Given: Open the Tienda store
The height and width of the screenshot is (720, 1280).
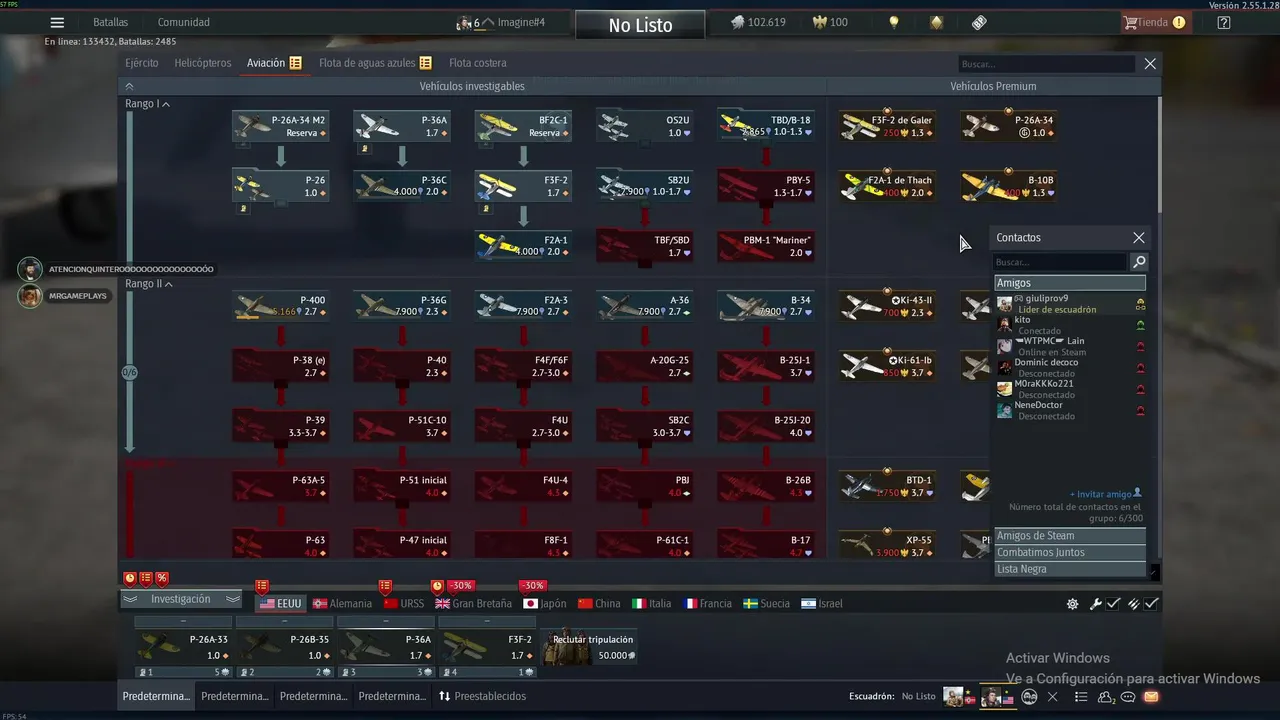Looking at the screenshot, I should pos(1154,23).
